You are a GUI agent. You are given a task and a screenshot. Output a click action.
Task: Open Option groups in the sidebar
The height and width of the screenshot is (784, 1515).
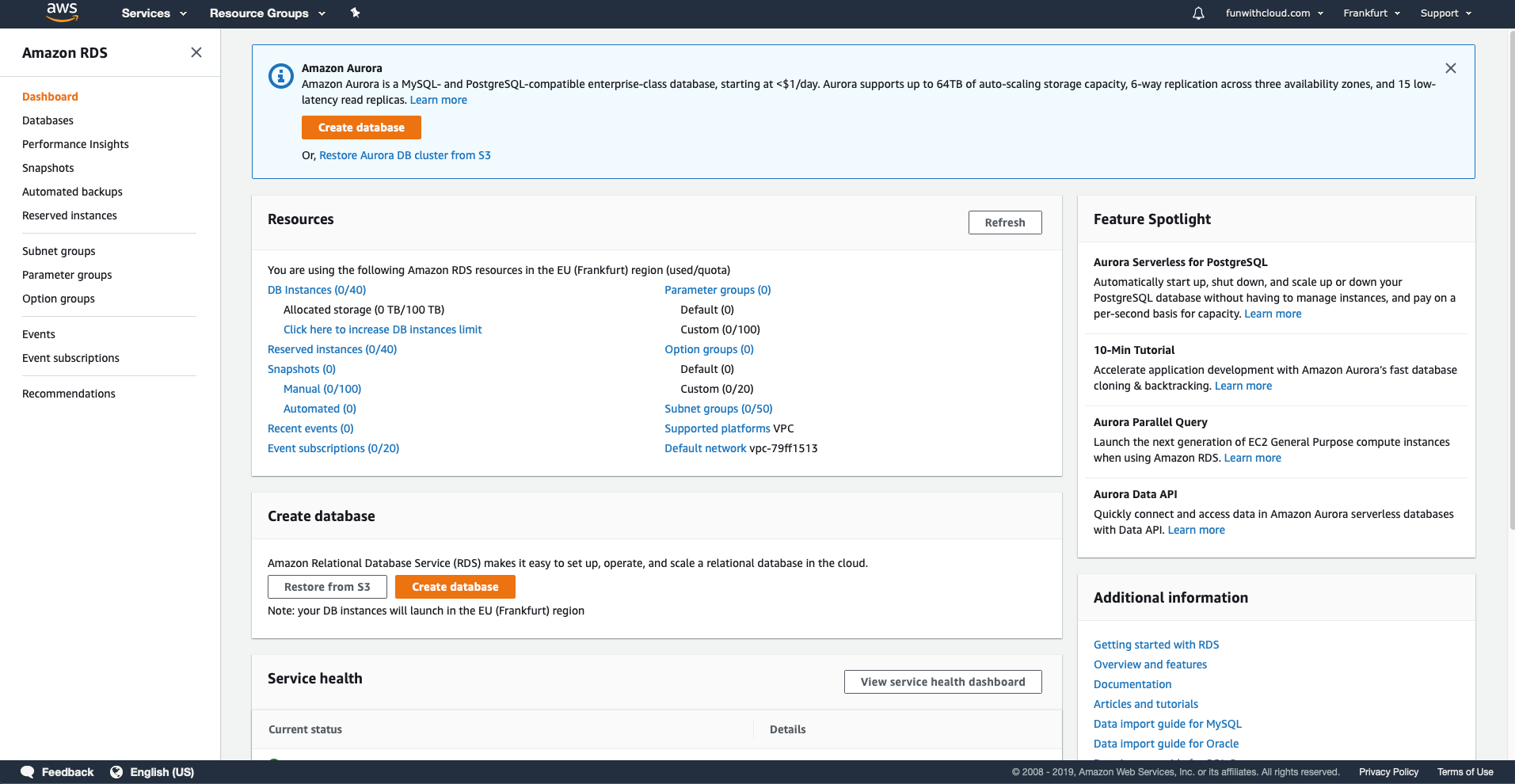tap(59, 299)
